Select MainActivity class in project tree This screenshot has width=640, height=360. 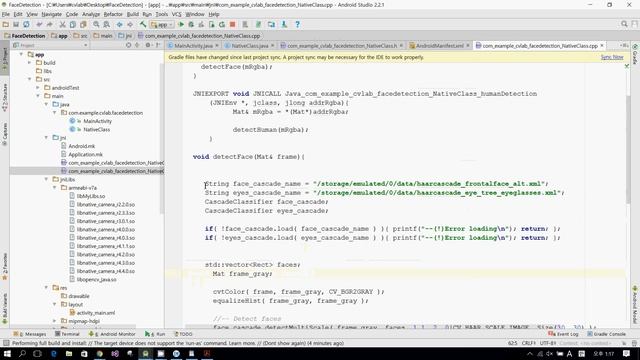point(97,121)
